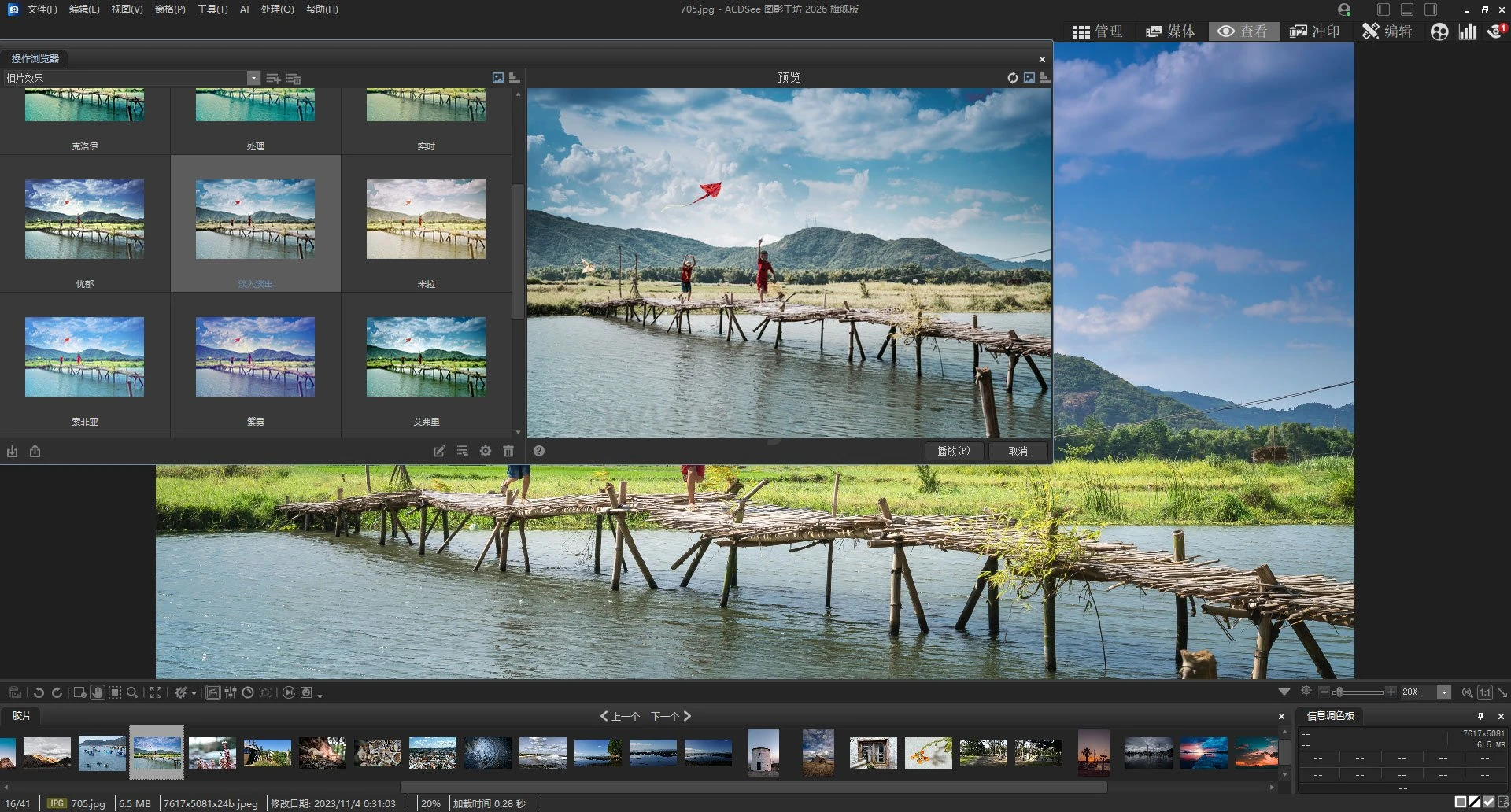The width and height of the screenshot is (1511, 812).
Task: Toggle thumbnail view in the actions list
Action: 498,78
